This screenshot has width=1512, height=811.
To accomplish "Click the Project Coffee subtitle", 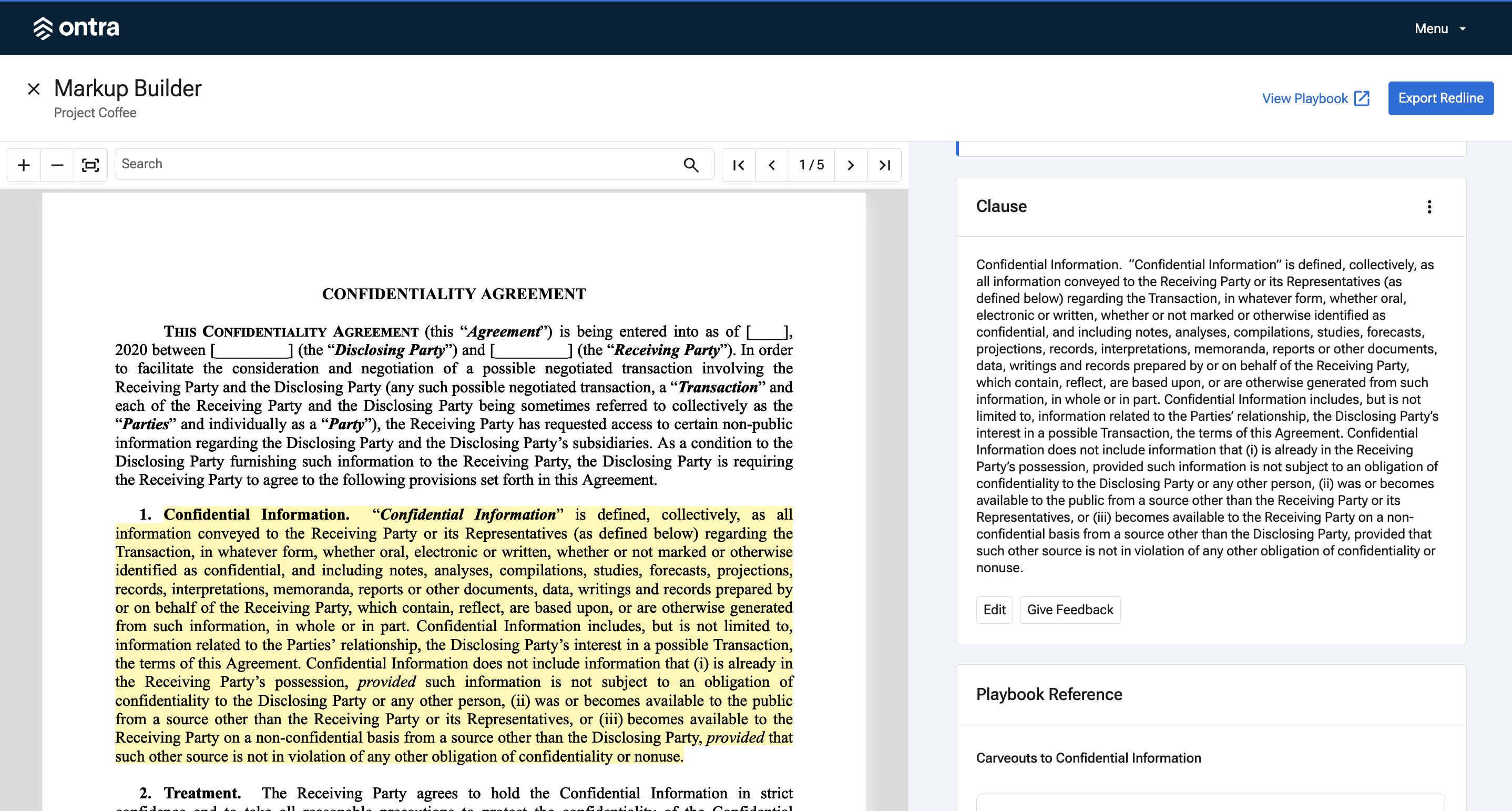I will (x=95, y=113).
